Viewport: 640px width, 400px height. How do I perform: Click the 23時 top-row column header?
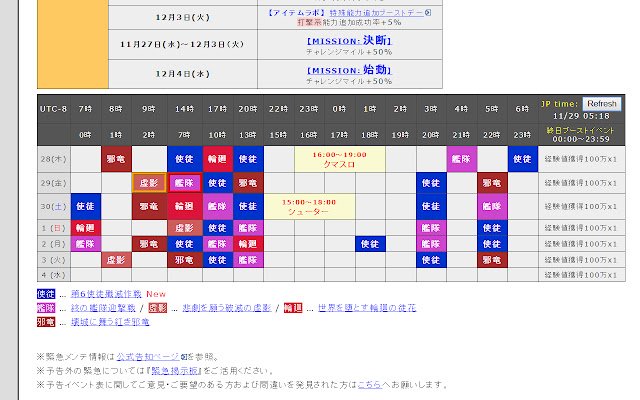click(x=309, y=109)
